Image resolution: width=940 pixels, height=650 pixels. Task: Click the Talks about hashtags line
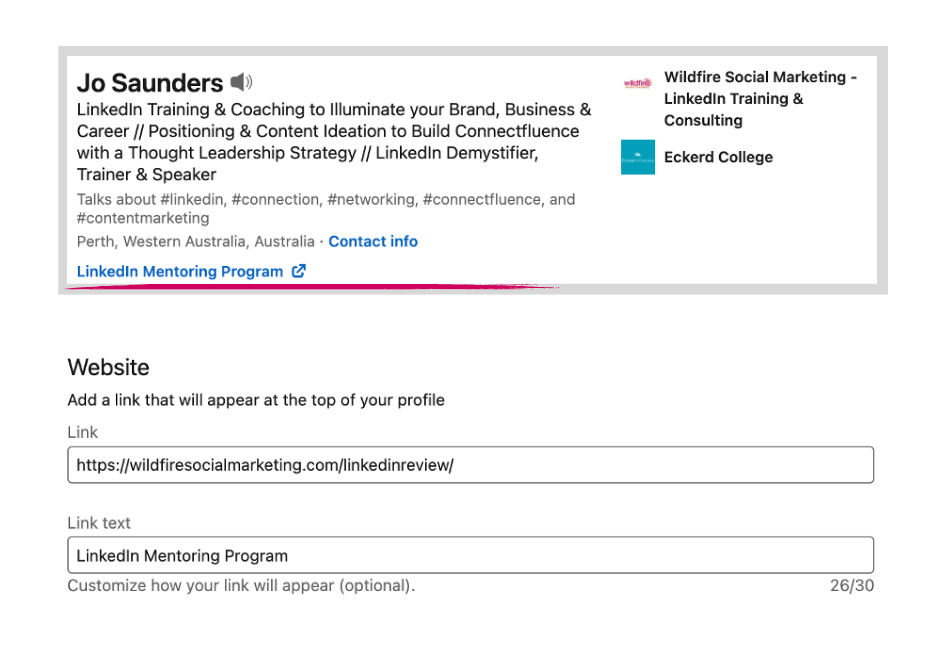(326, 208)
